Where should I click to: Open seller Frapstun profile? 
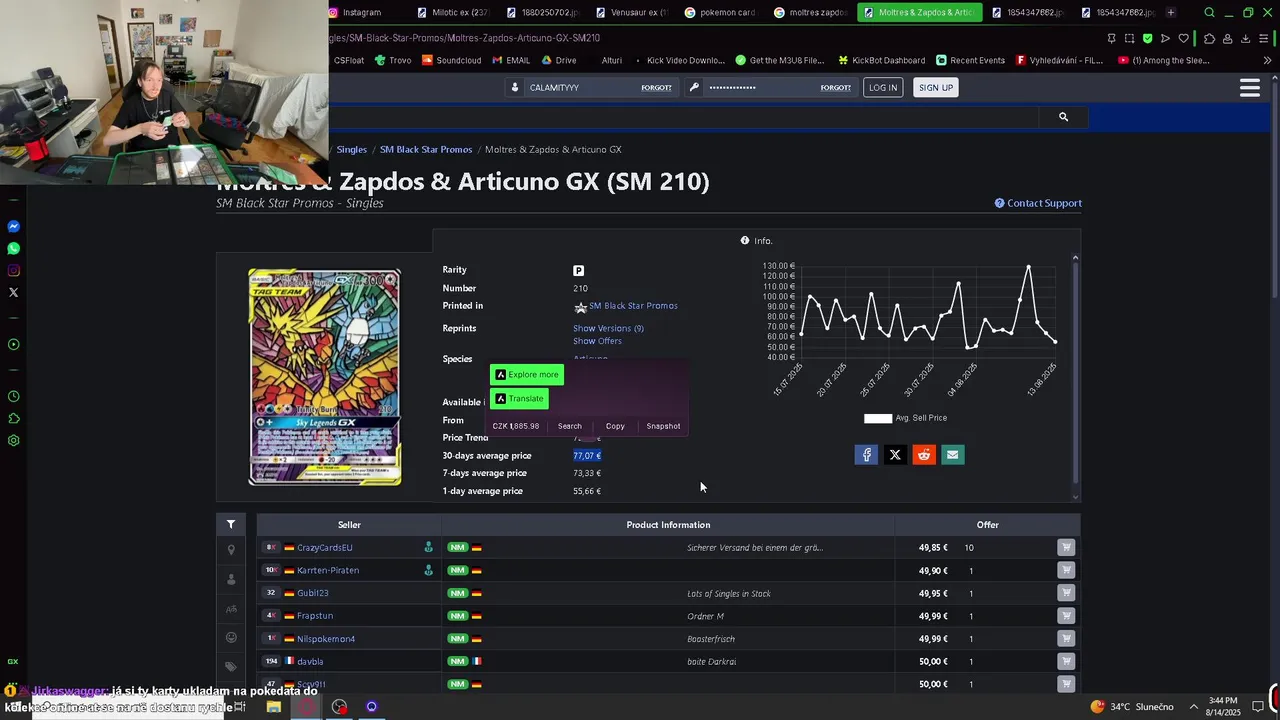tap(315, 616)
